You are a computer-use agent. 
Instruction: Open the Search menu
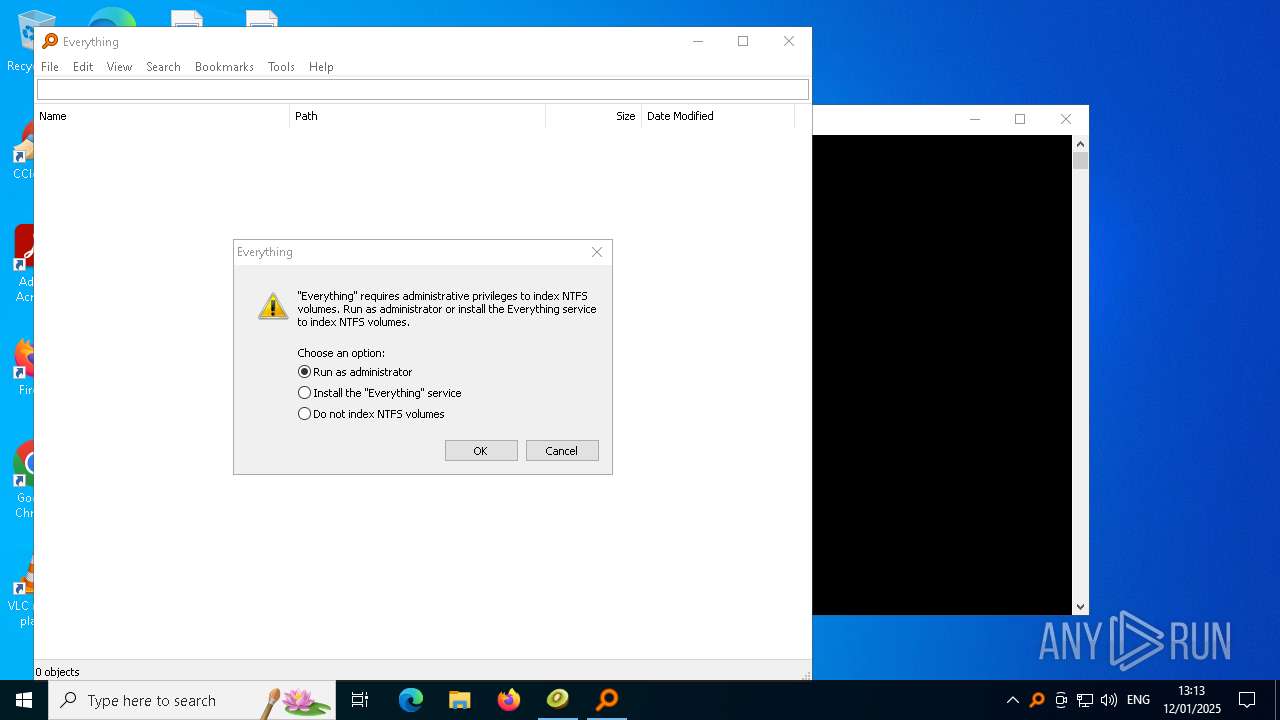pos(163,67)
